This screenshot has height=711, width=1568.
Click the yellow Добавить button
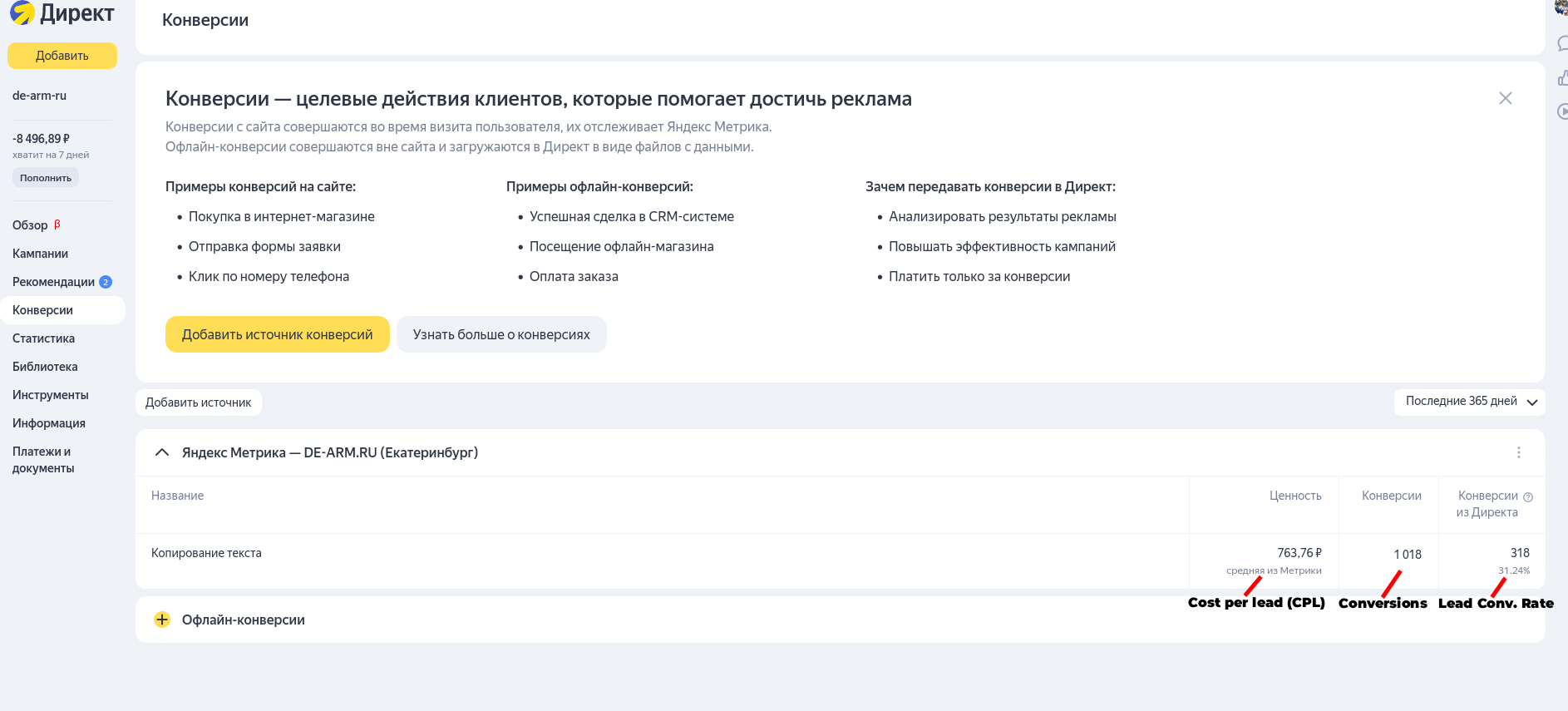pos(62,56)
